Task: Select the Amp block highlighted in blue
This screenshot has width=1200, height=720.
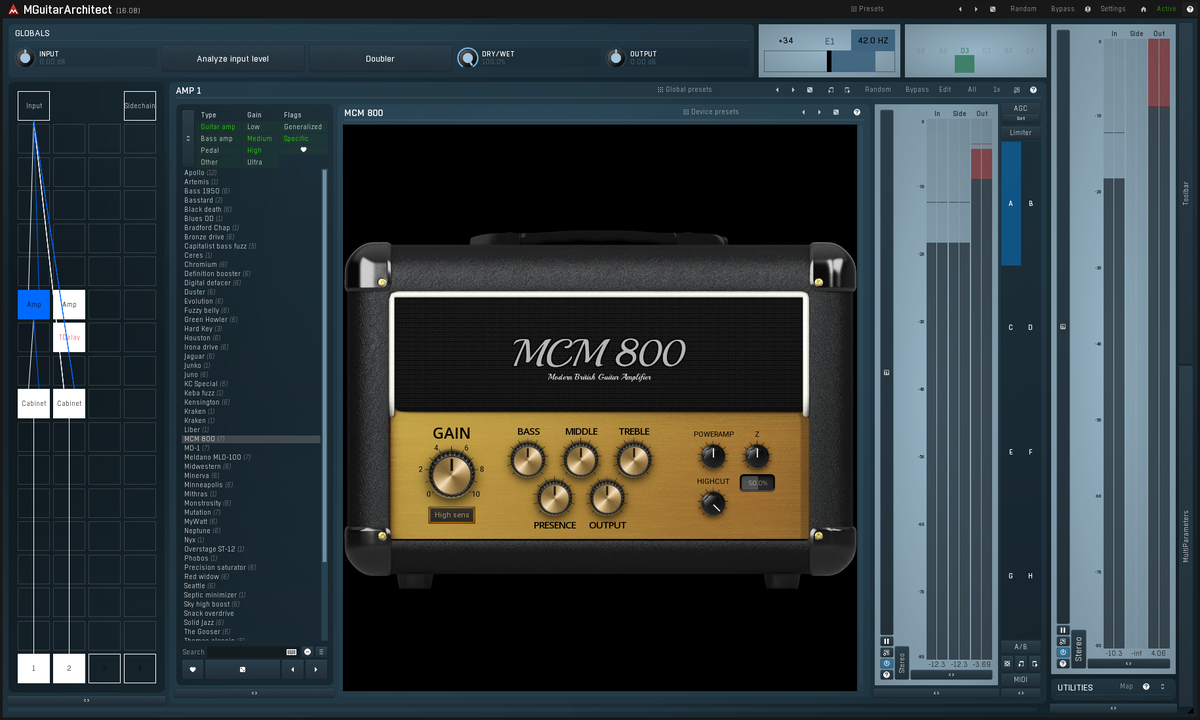Action: (34, 304)
